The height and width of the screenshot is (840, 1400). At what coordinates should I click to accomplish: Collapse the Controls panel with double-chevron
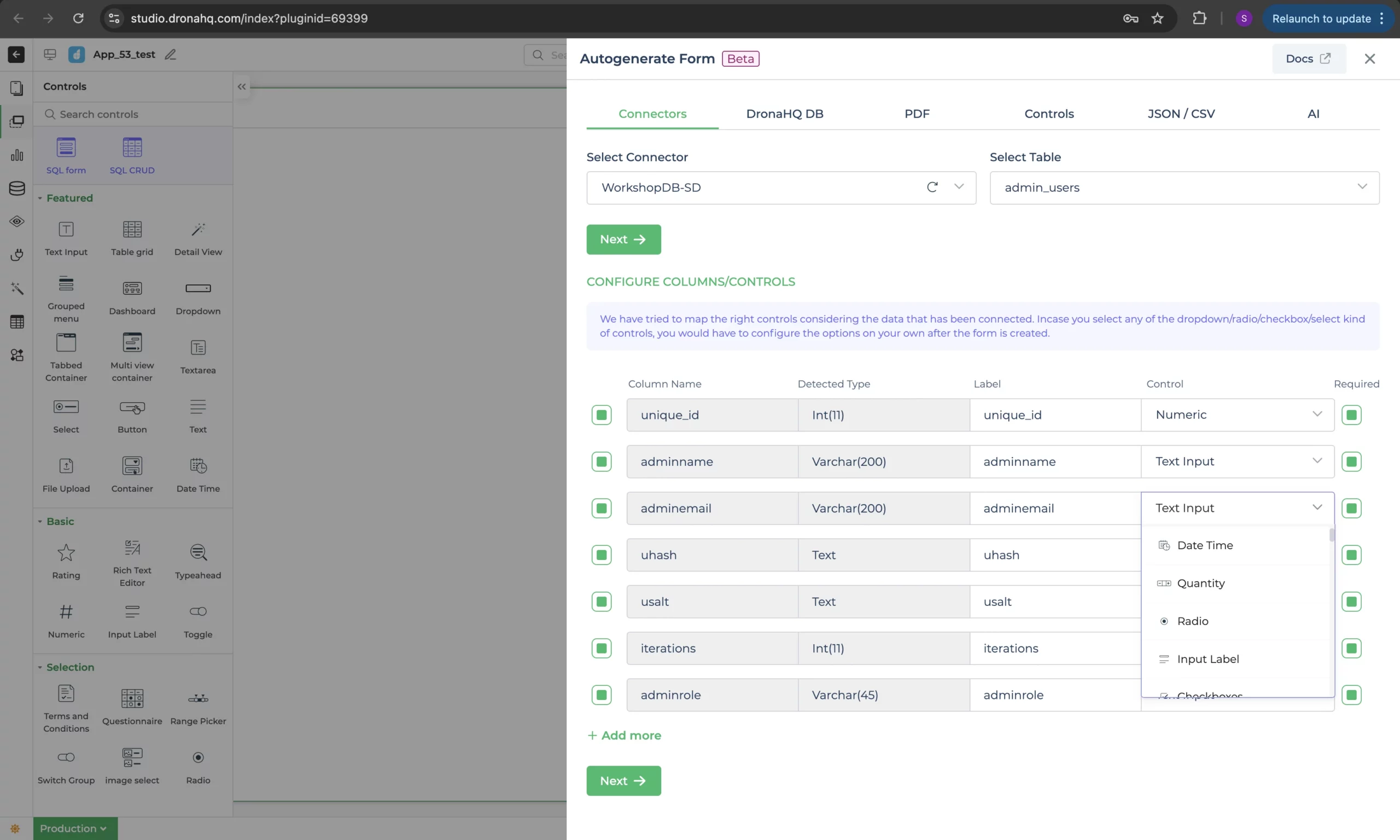pos(242,86)
